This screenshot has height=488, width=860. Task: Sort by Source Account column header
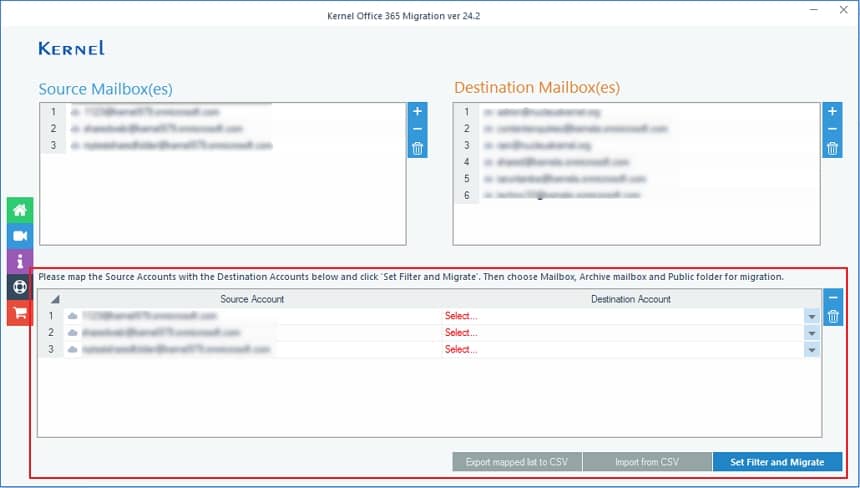pos(252,299)
